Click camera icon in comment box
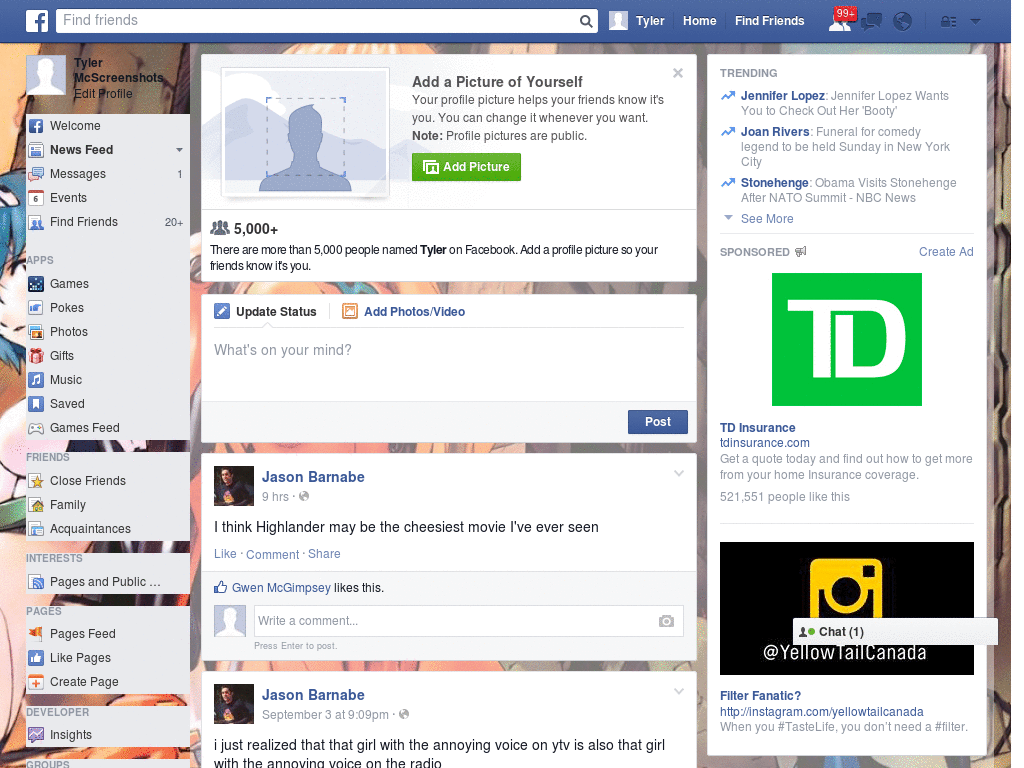The image size is (1024, 768). pos(666,621)
